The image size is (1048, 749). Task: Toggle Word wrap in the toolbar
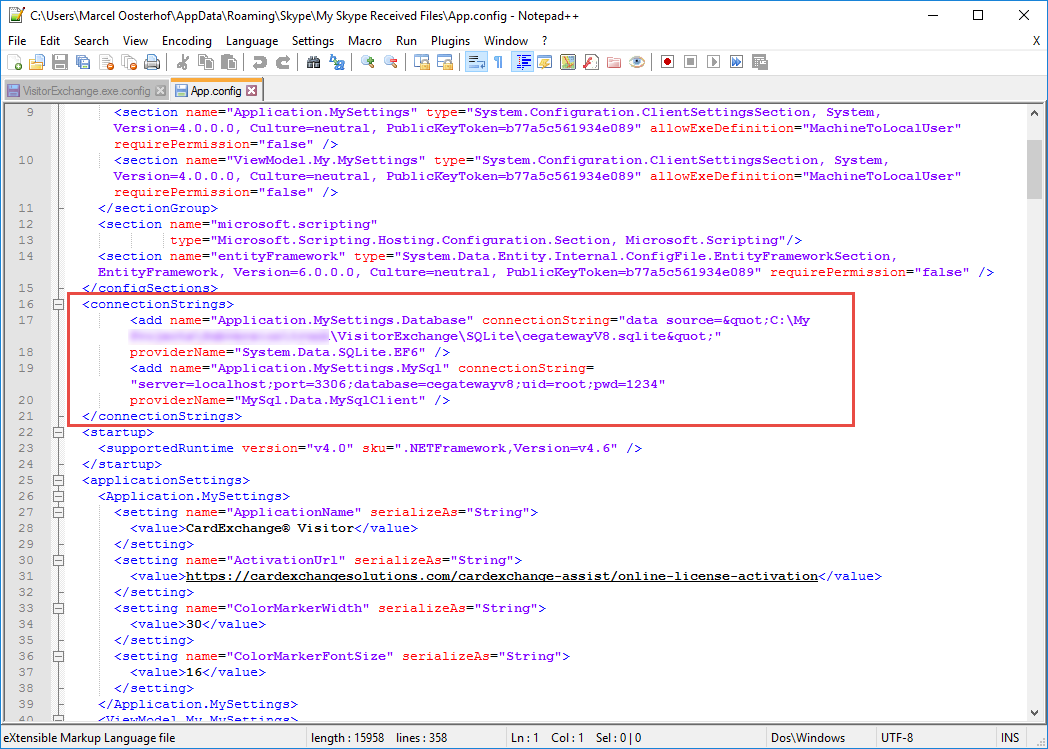point(476,63)
